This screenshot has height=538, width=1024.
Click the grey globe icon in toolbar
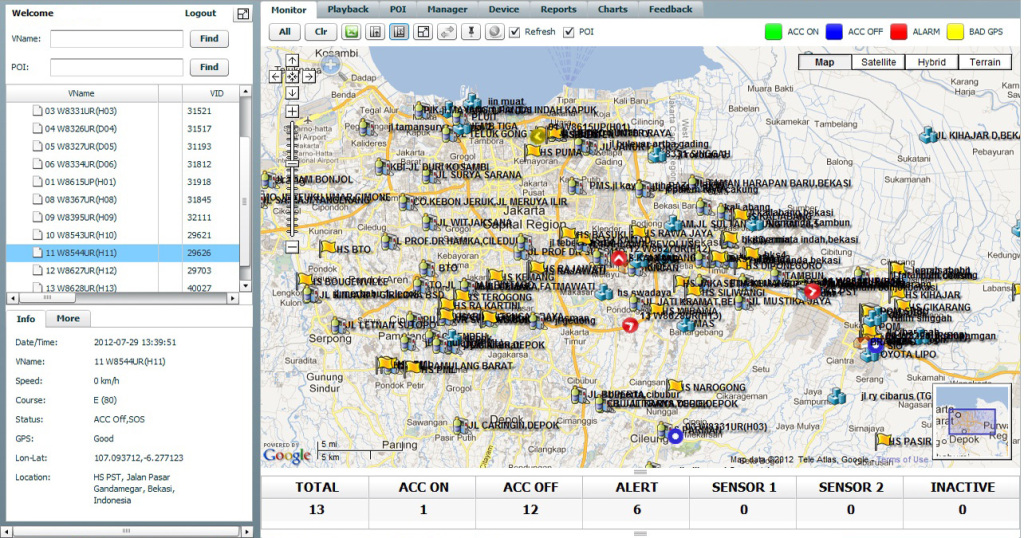coord(494,32)
